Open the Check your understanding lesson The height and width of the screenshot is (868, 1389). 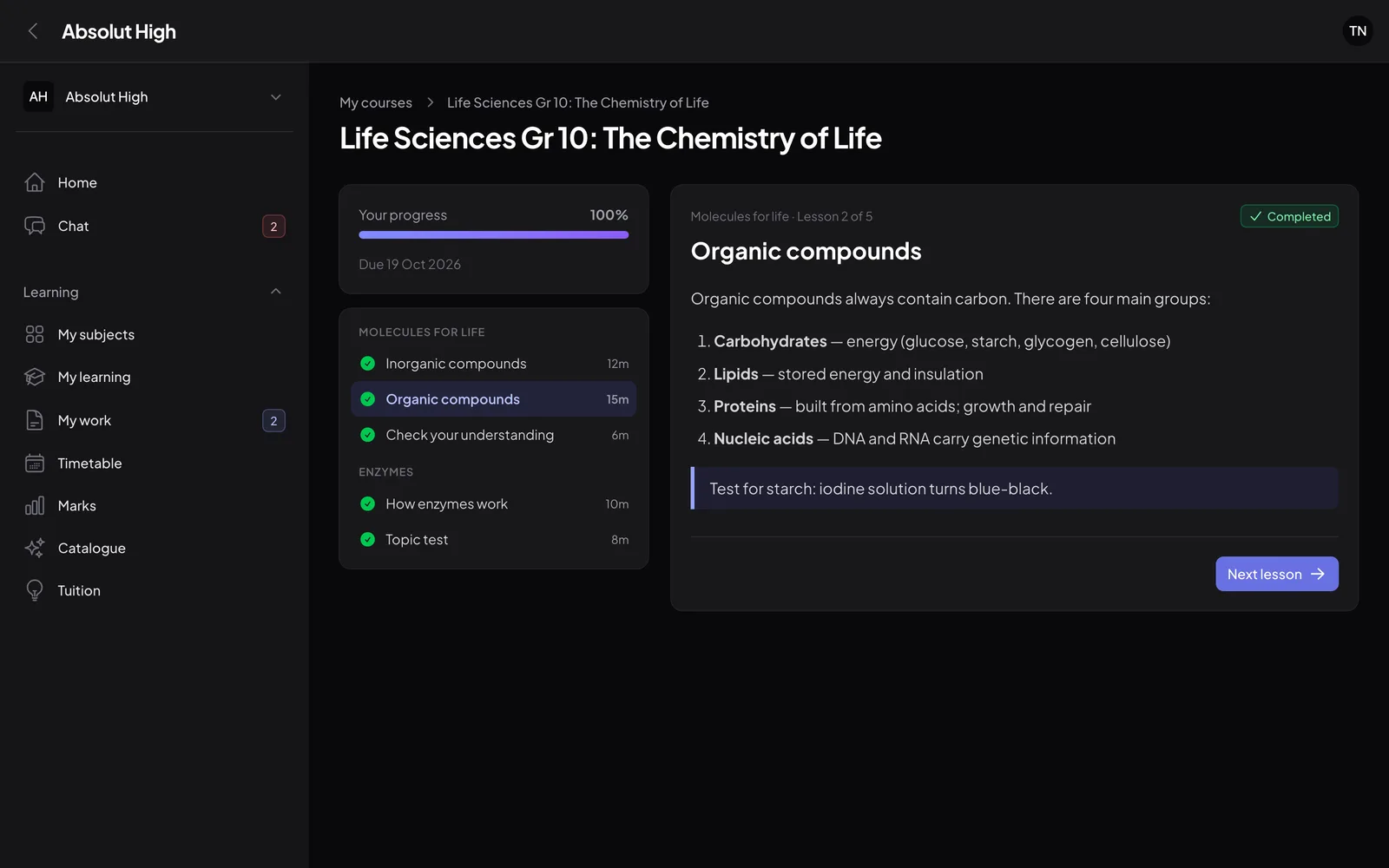click(x=493, y=435)
